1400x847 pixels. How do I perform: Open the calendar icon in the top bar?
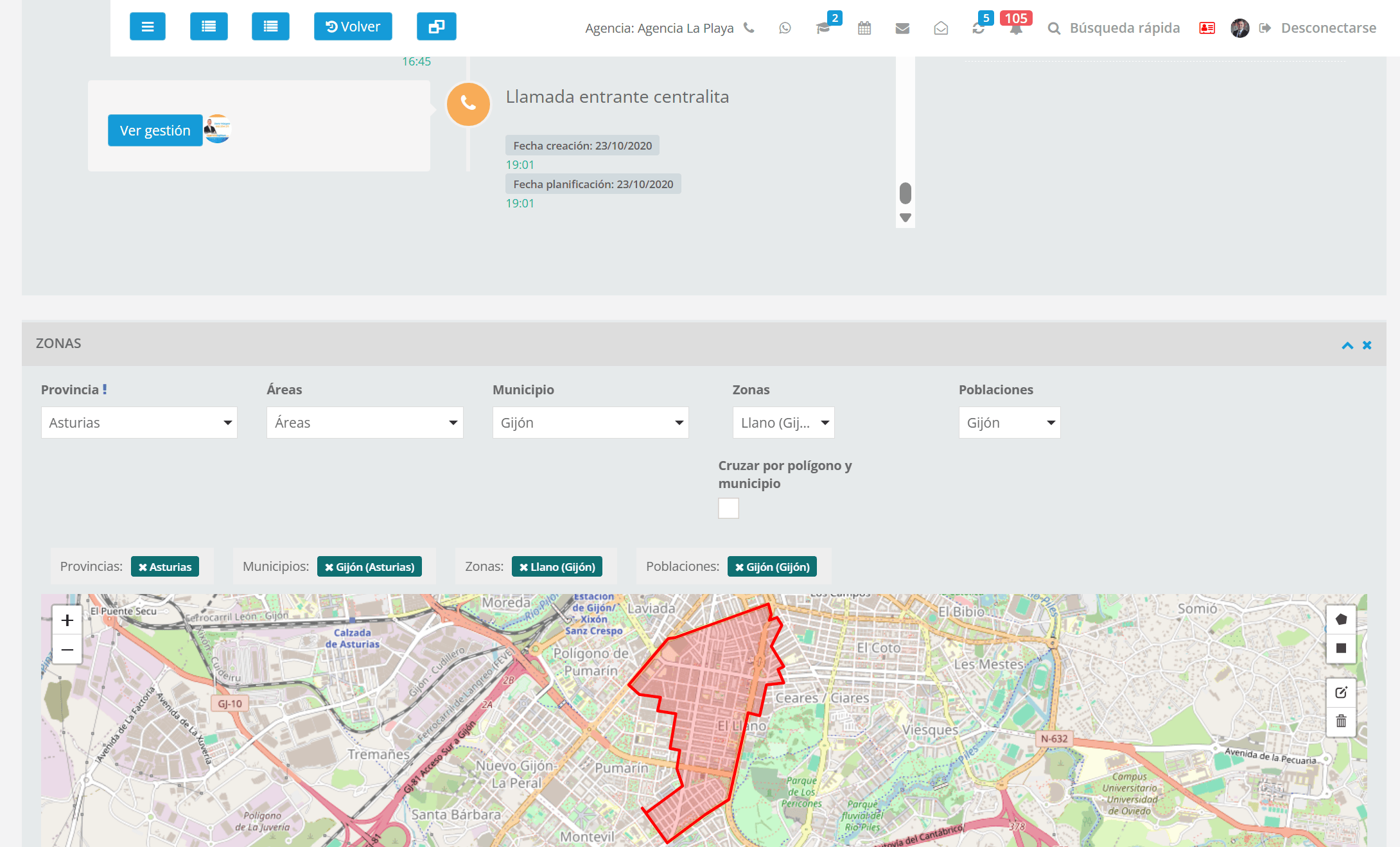(x=864, y=28)
